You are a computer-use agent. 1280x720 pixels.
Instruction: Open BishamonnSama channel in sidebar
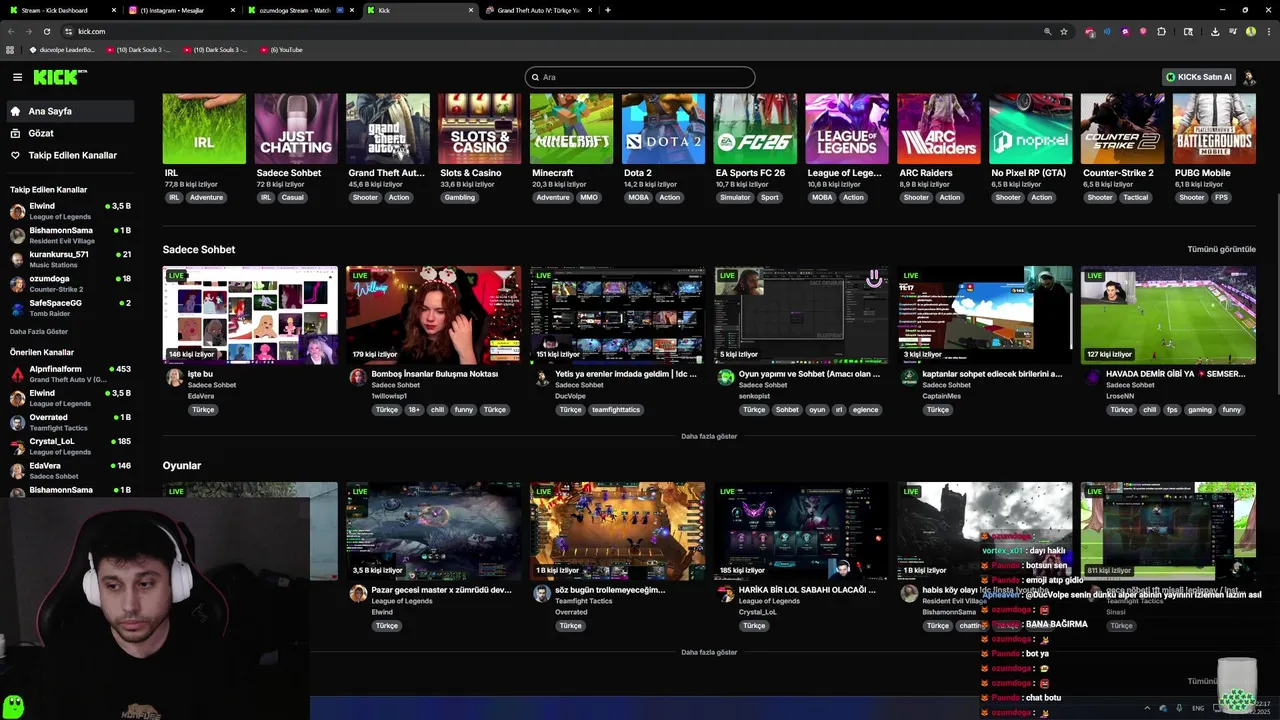point(70,235)
